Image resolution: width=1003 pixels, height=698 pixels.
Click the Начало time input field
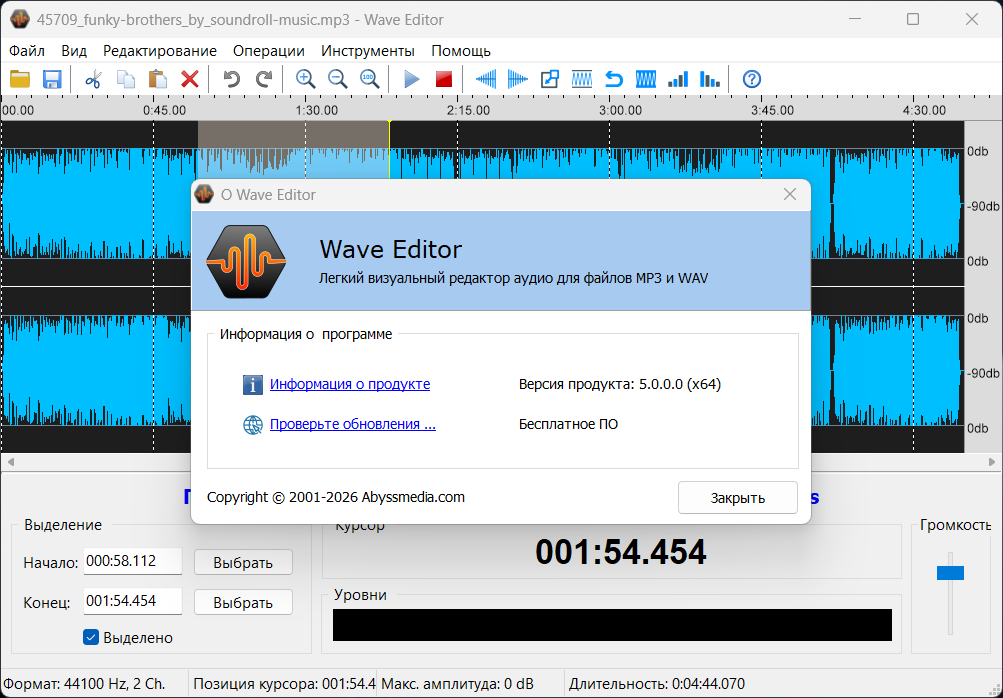pos(132,561)
